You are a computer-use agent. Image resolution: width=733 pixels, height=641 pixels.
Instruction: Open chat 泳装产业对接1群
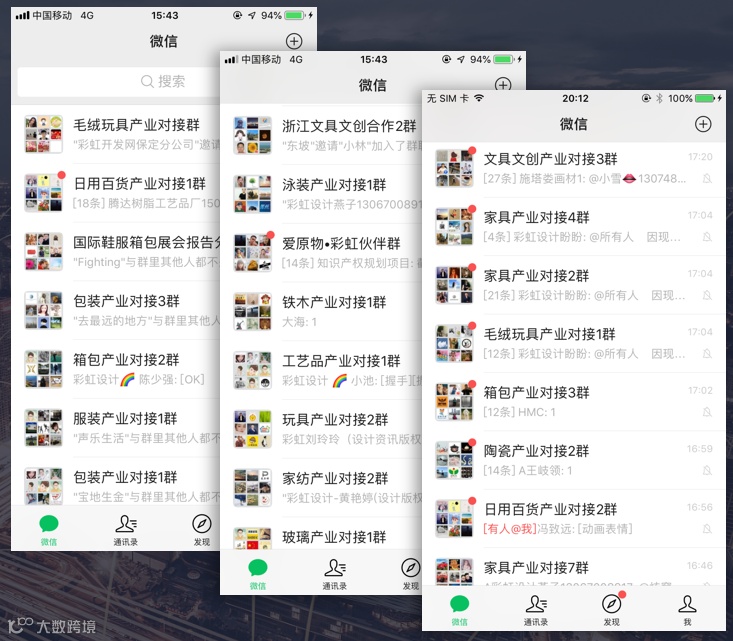(x=321, y=194)
